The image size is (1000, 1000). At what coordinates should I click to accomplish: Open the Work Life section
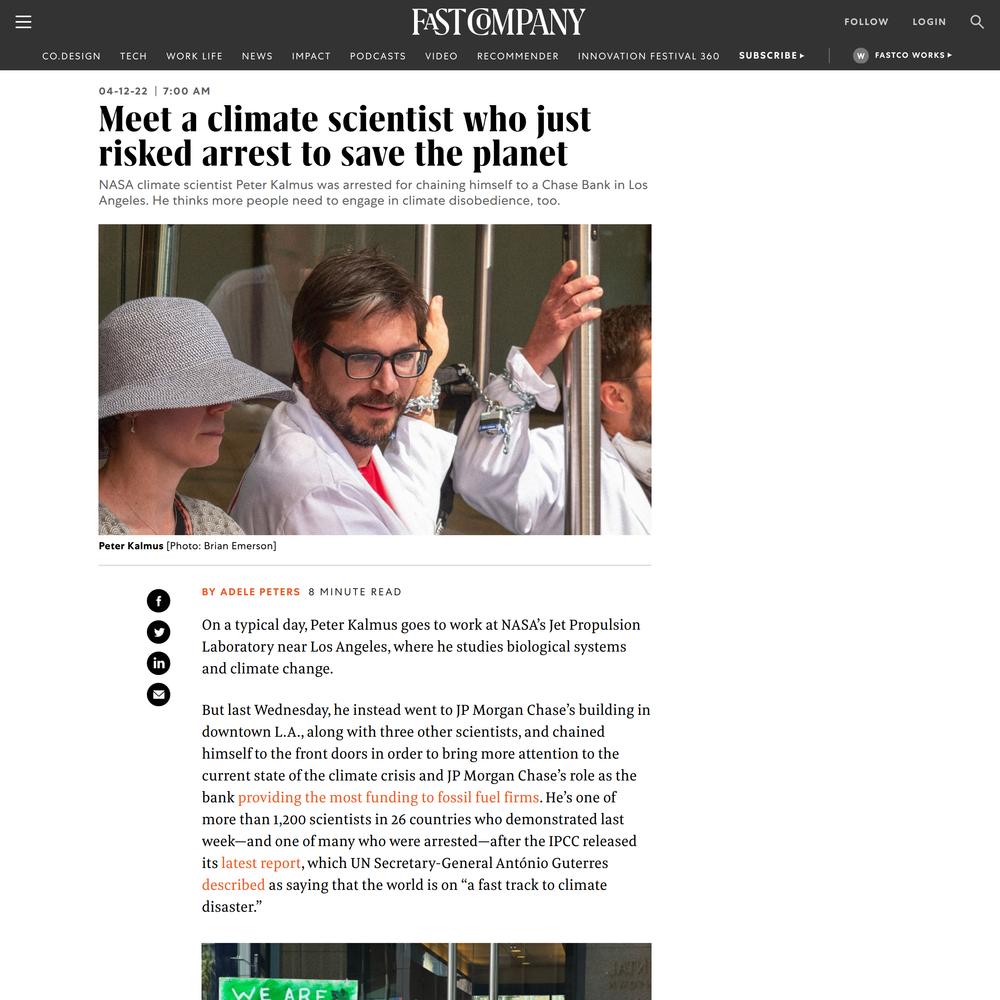pos(195,56)
